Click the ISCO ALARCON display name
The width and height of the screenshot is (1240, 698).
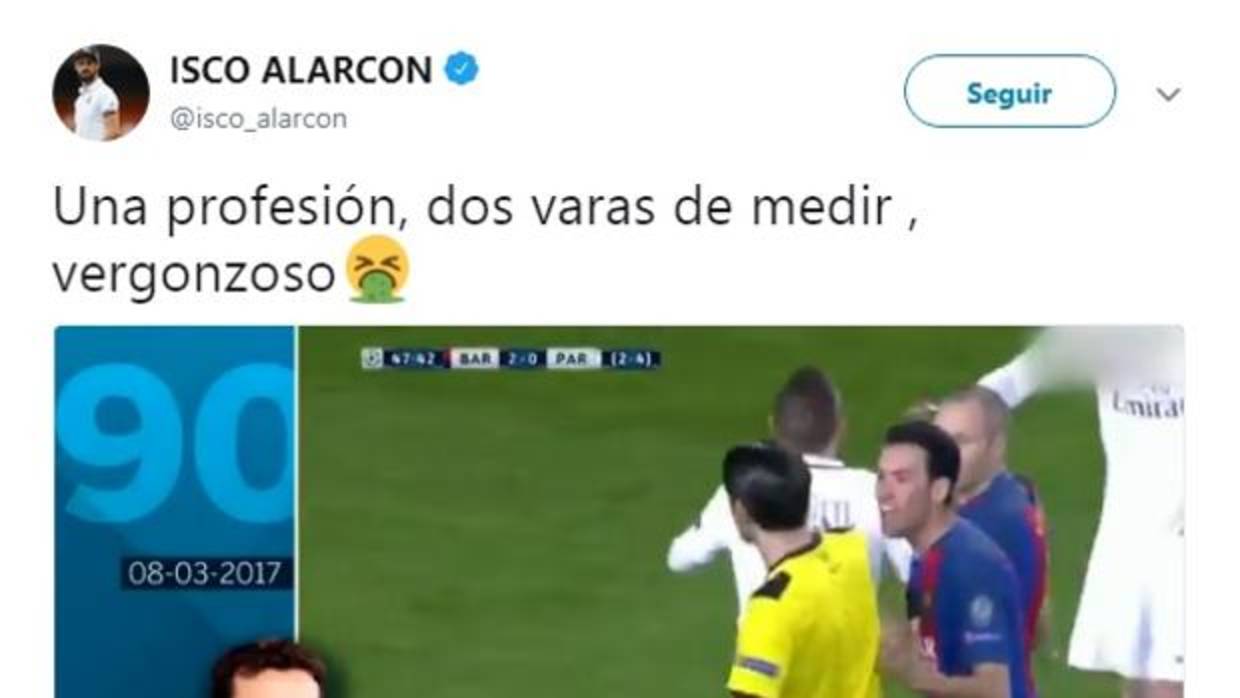point(301,70)
